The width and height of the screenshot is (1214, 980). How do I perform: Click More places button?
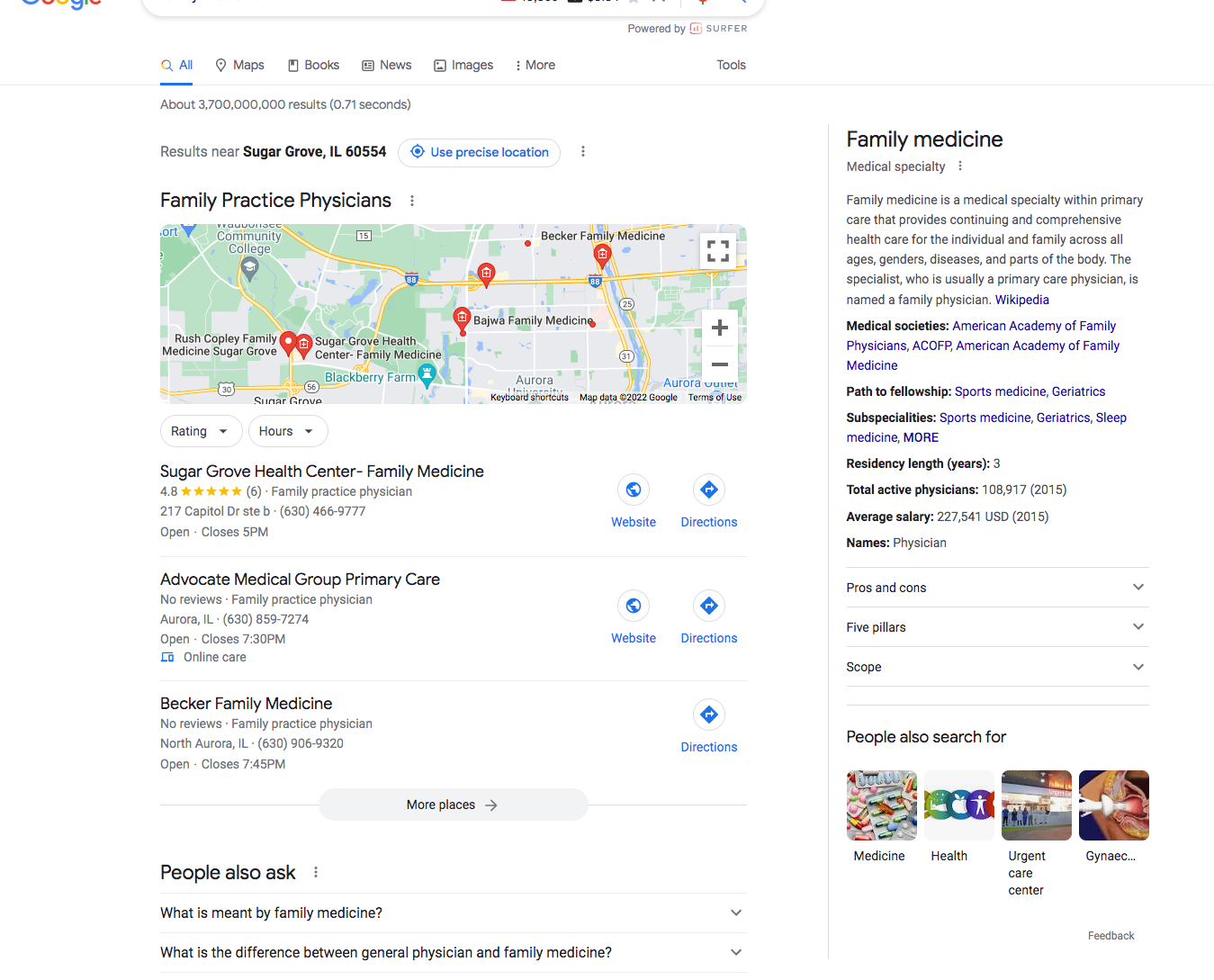[453, 805]
